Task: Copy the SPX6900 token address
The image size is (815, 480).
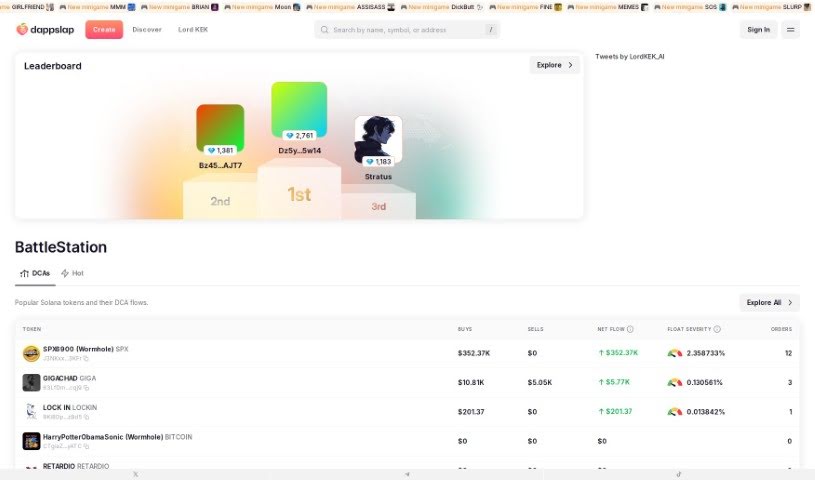Action: (86, 358)
